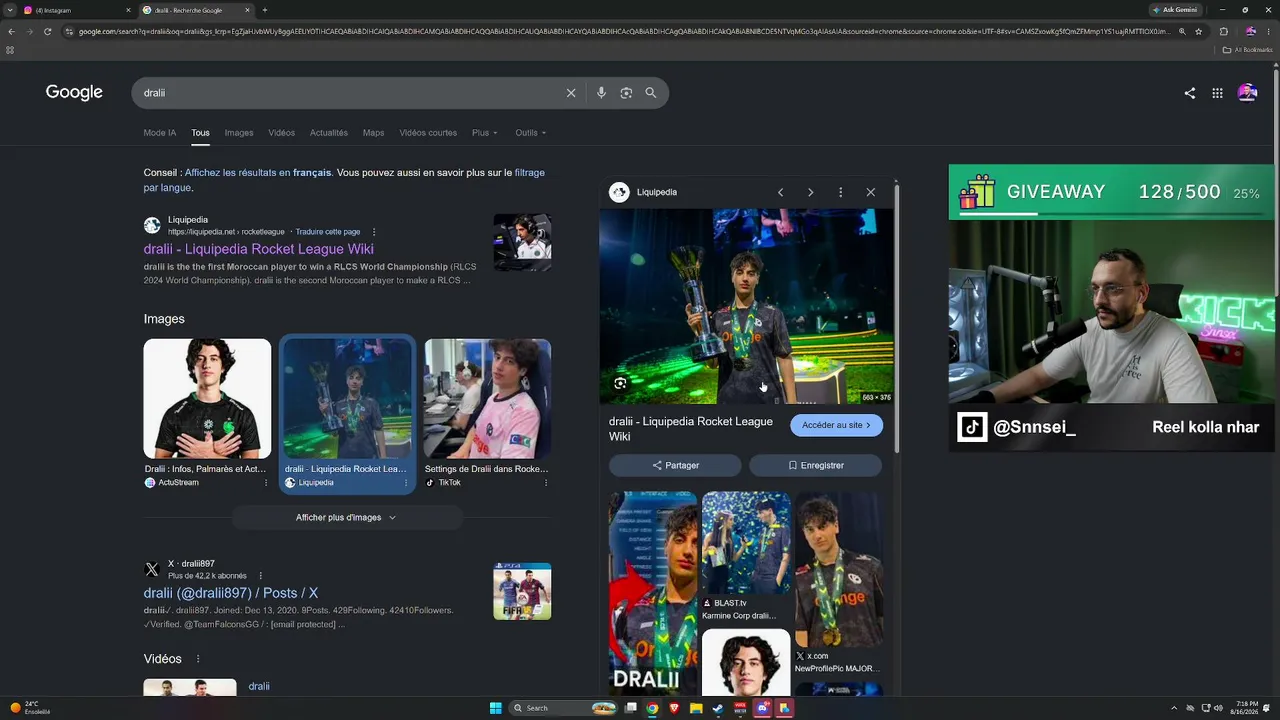The width and height of the screenshot is (1280, 720).
Task: Search inside image with Lens overlay icon
Action: [620, 383]
